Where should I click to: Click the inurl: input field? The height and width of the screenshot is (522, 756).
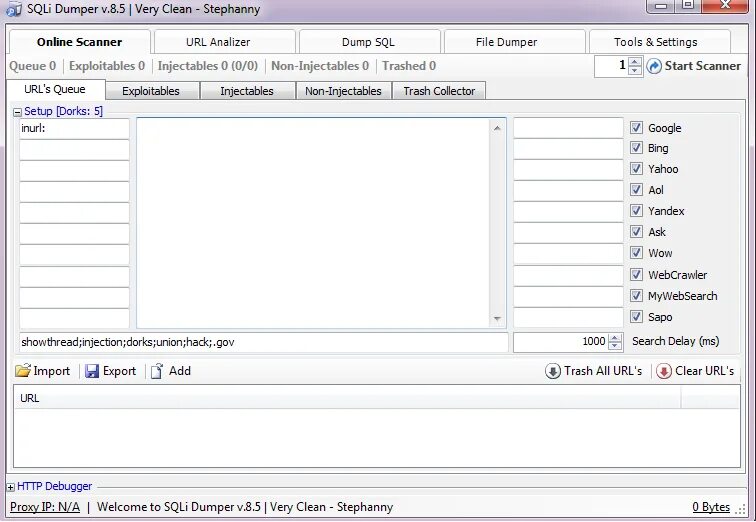[x=74, y=128]
